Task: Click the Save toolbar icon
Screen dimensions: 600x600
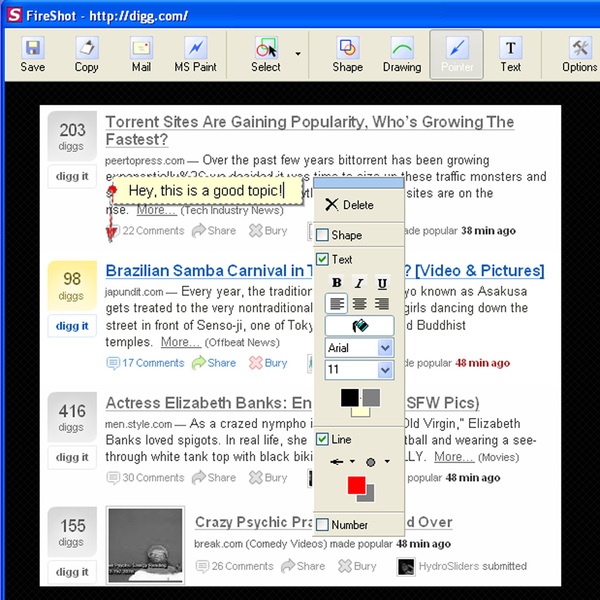Action: click(x=33, y=55)
